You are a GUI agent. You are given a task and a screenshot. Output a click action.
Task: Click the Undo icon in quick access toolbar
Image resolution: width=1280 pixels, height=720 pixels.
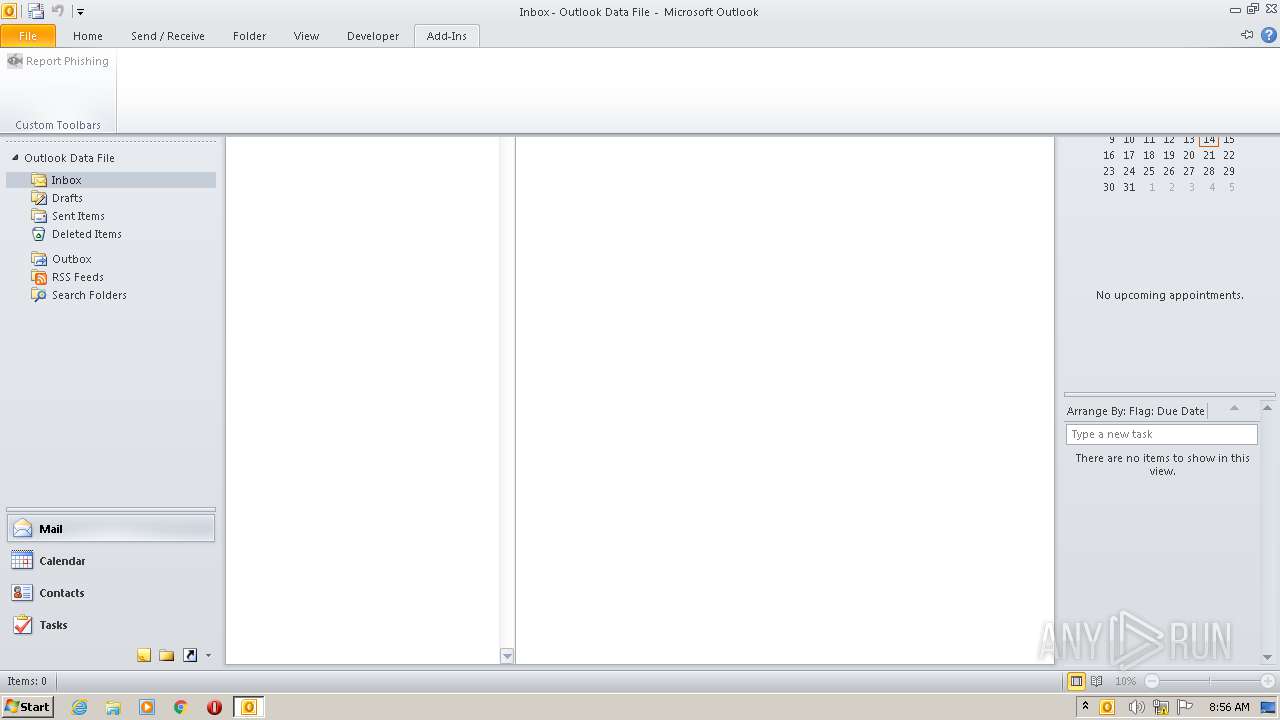click(58, 11)
